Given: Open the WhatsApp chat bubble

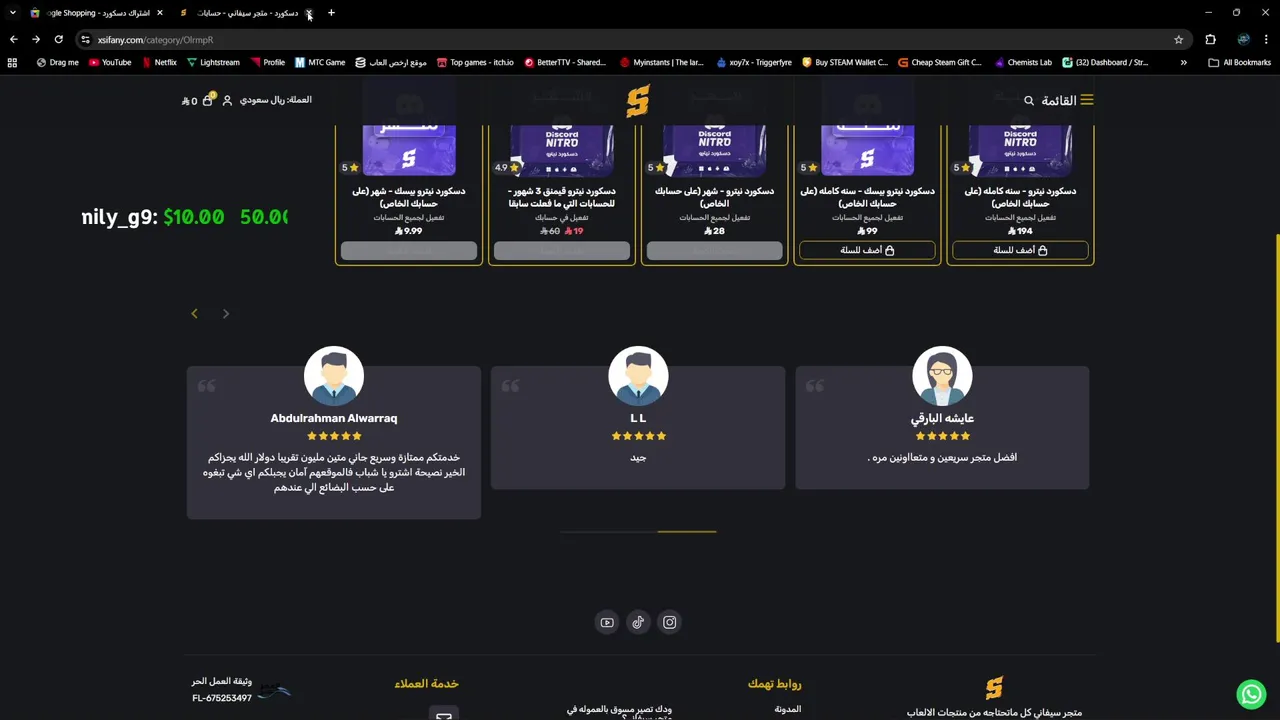Looking at the screenshot, I should [x=1251, y=693].
